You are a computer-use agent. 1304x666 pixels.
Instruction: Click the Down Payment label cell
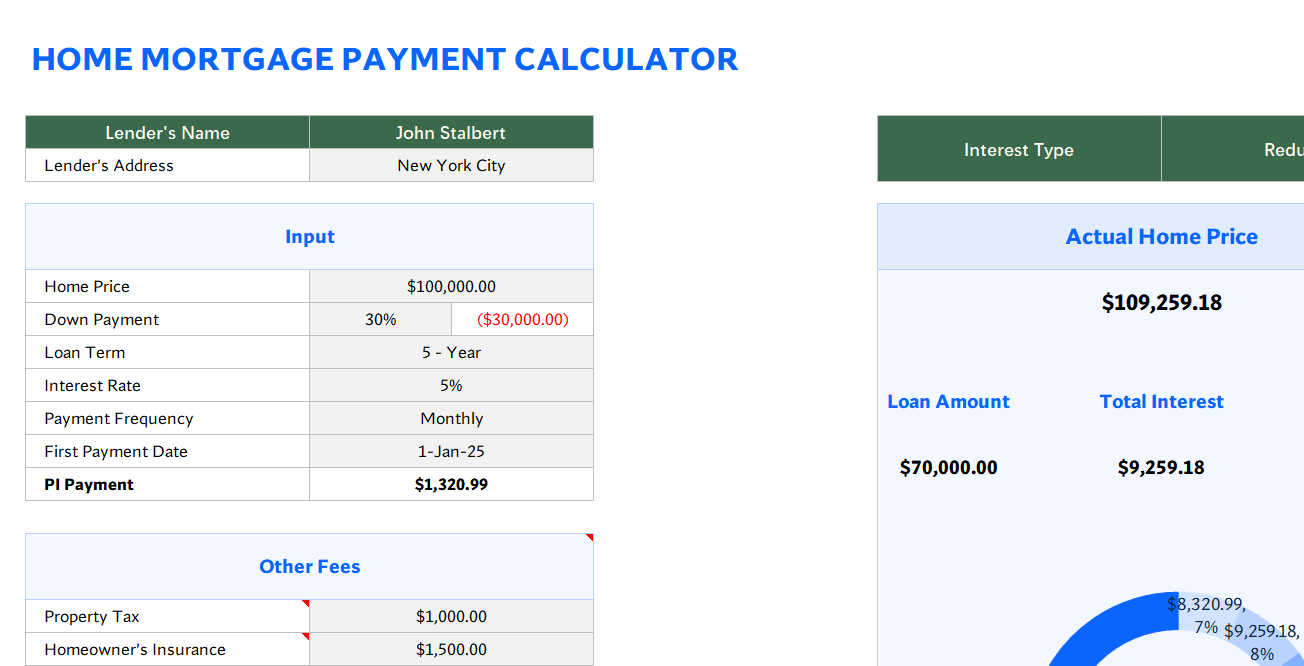click(x=167, y=319)
